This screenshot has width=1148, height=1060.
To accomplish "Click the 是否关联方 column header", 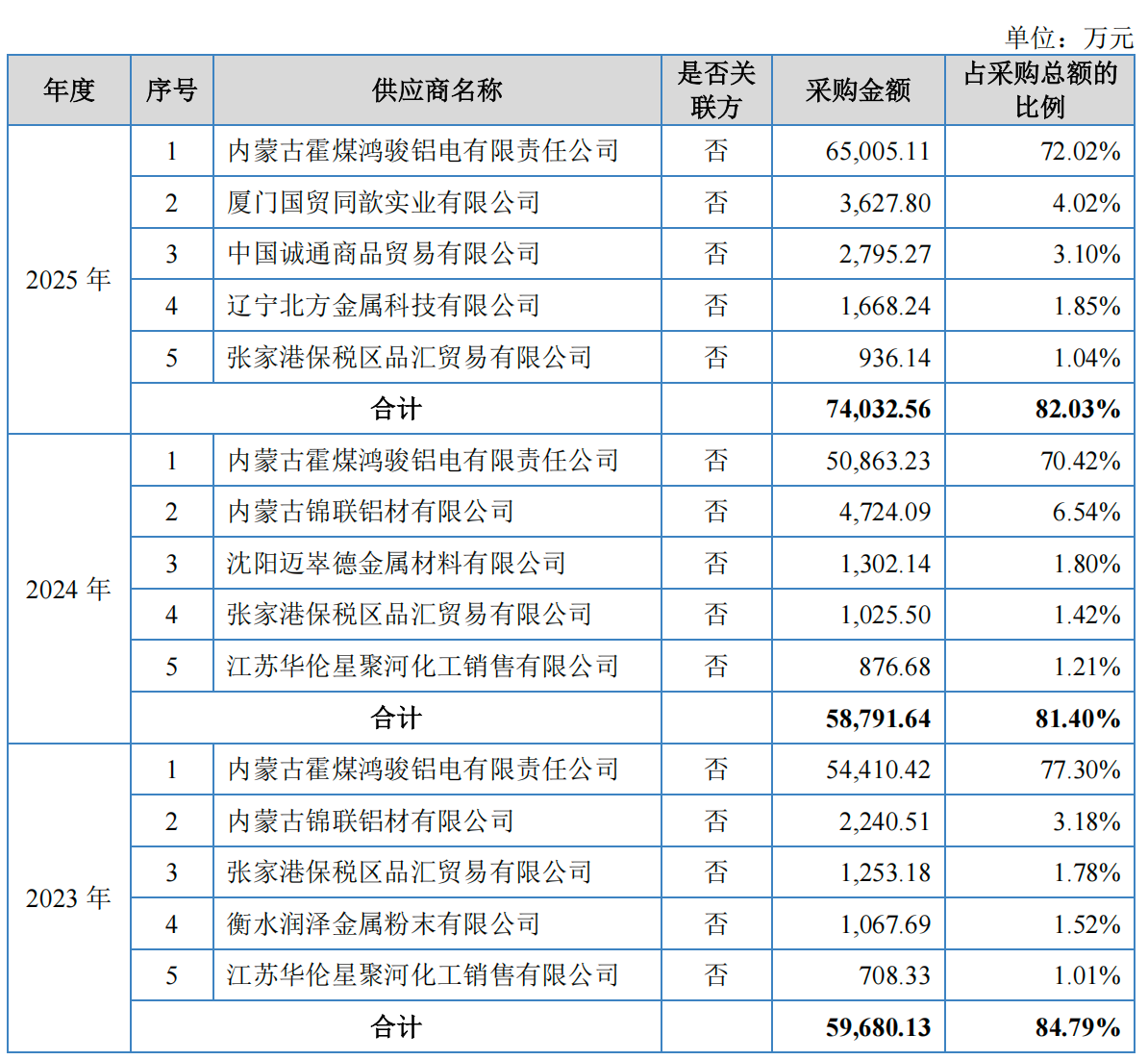I will (716, 90).
